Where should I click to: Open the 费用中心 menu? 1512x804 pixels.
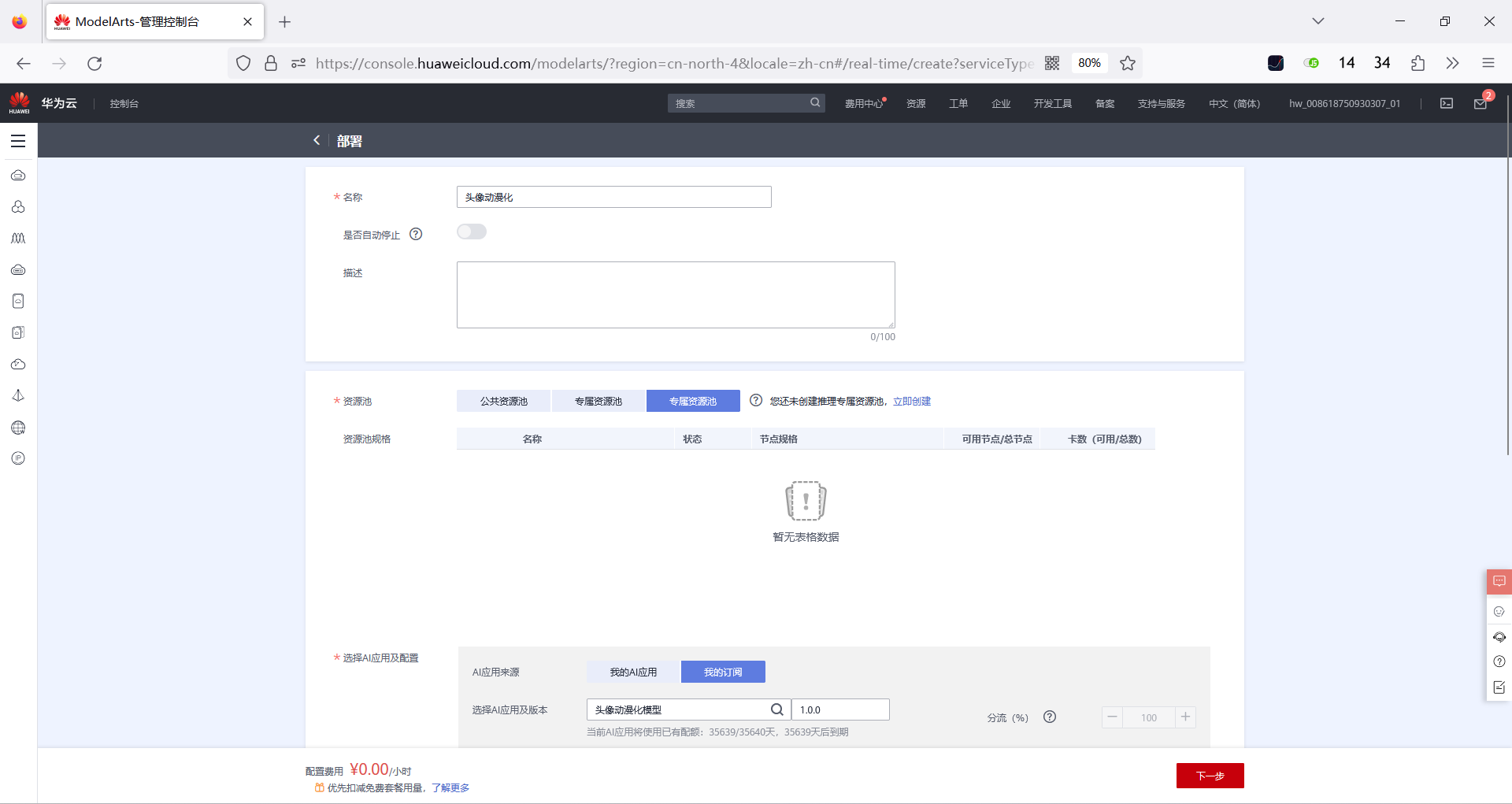[864, 103]
